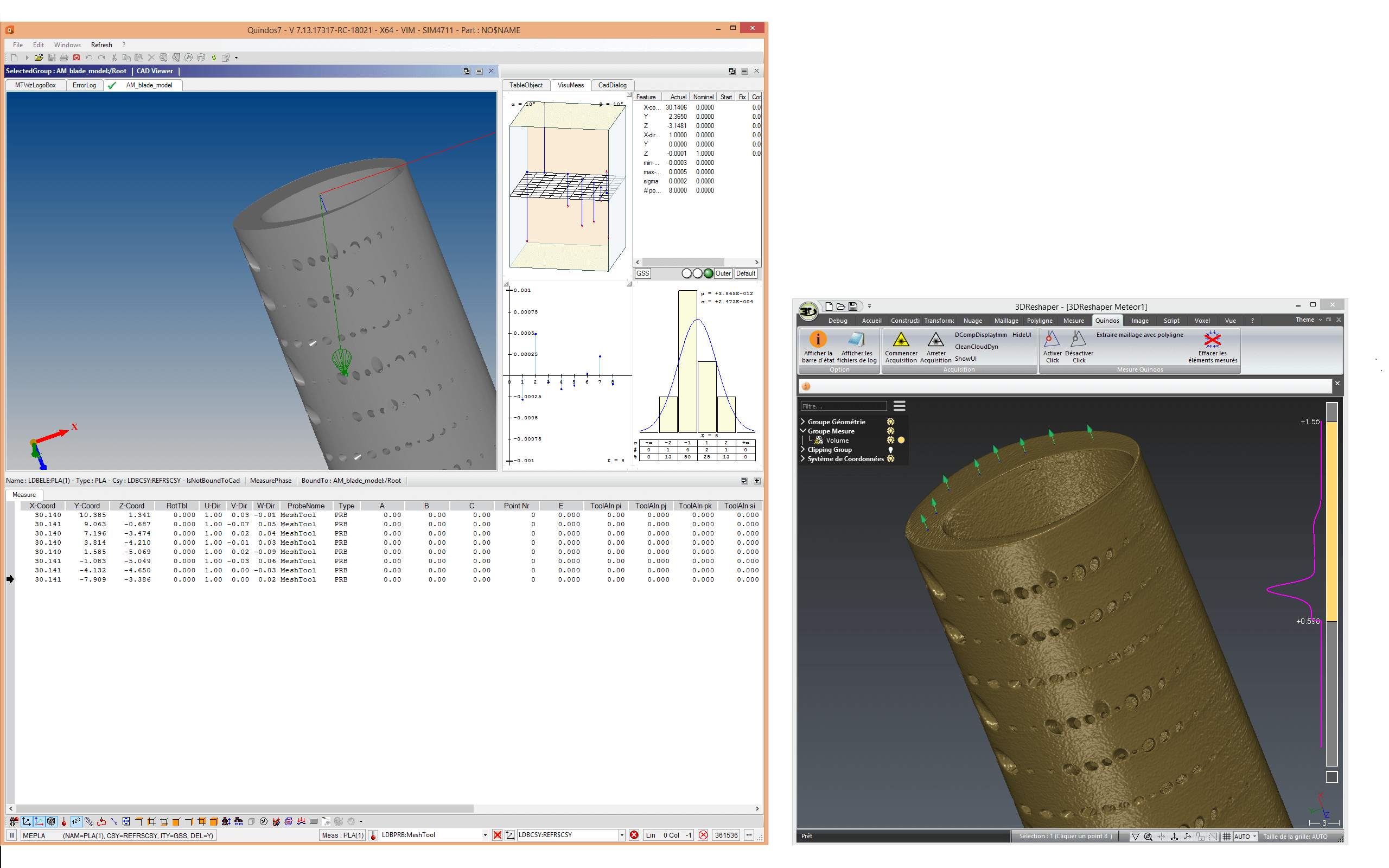Collapse Groupe Mesure tree node
Screen dimensions: 1389x868
tap(802, 431)
